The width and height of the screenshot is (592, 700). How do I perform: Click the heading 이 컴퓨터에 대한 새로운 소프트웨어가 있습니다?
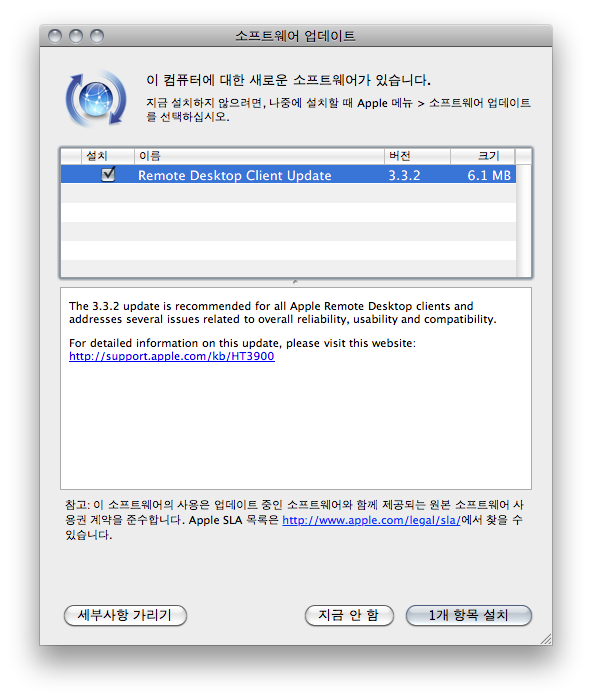(x=288, y=80)
